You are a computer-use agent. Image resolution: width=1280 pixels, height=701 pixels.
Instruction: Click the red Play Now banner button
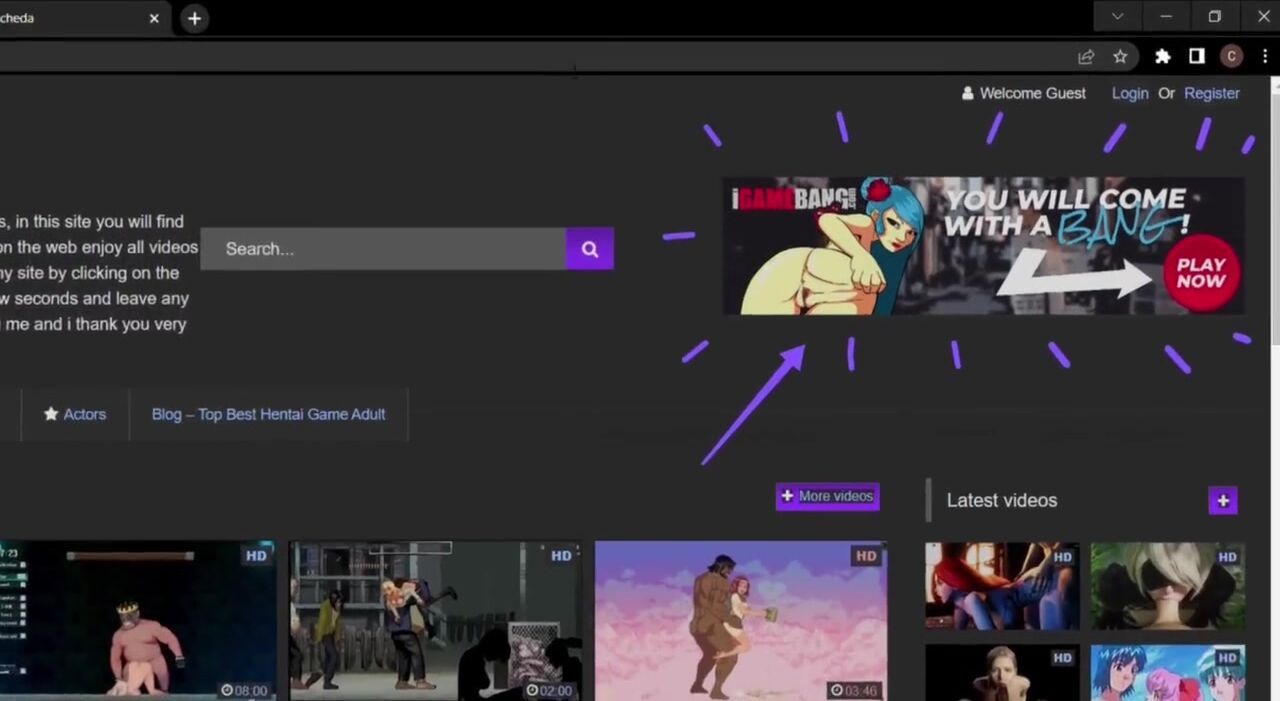[x=1200, y=273]
